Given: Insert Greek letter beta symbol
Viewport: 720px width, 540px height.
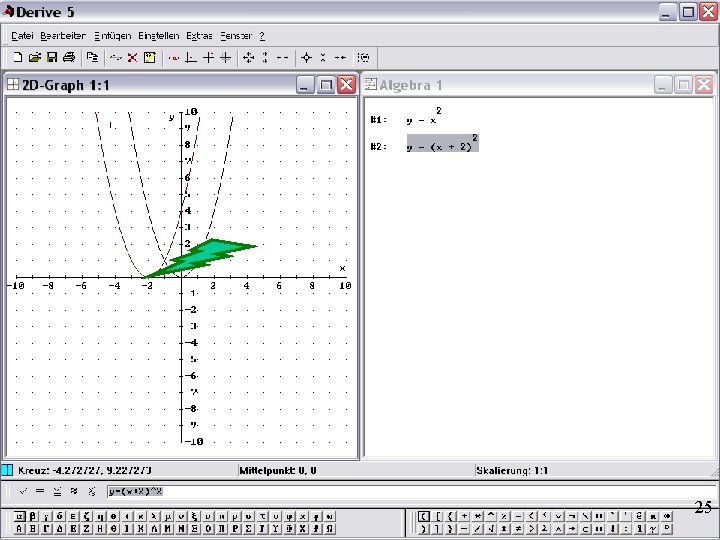Looking at the screenshot, I should (33, 516).
